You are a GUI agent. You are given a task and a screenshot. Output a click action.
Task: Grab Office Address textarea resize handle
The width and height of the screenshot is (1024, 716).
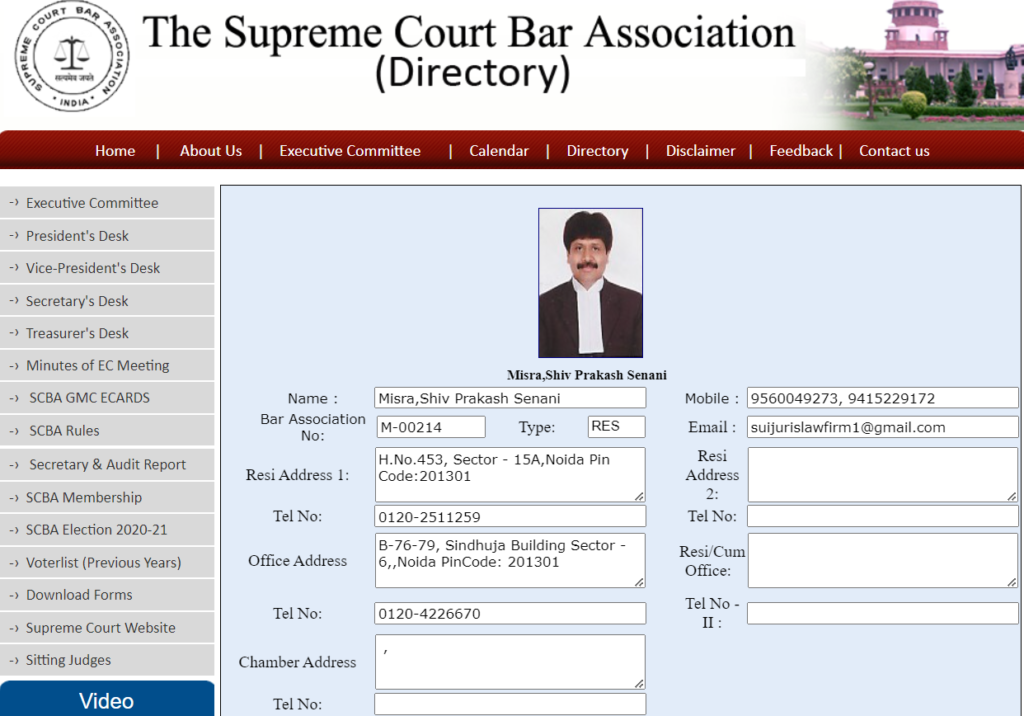coord(639,581)
